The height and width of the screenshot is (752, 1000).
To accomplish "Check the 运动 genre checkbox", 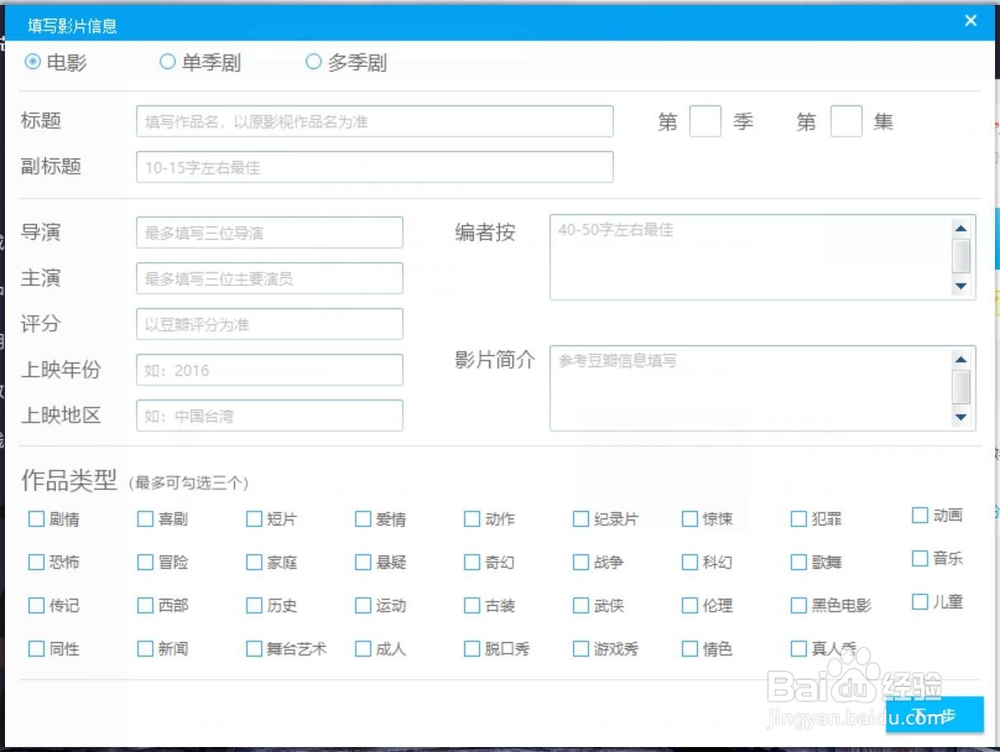I will pos(364,605).
